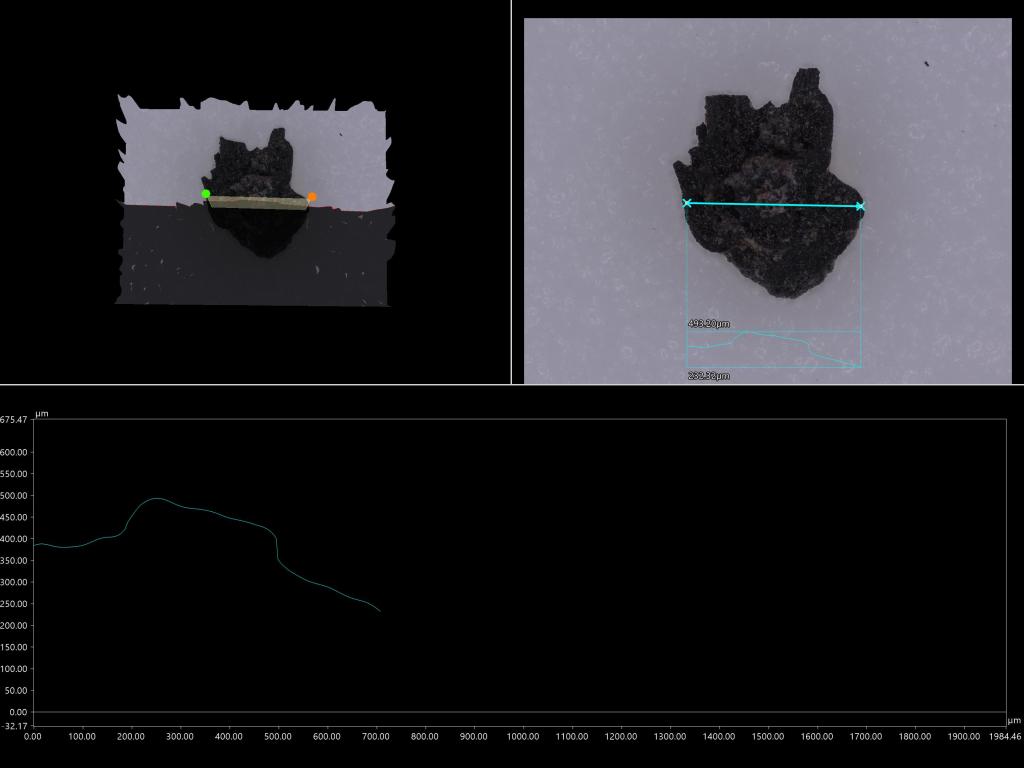1024x768 pixels.
Task: Click the steep drop on the profile curve
Action: point(277,550)
